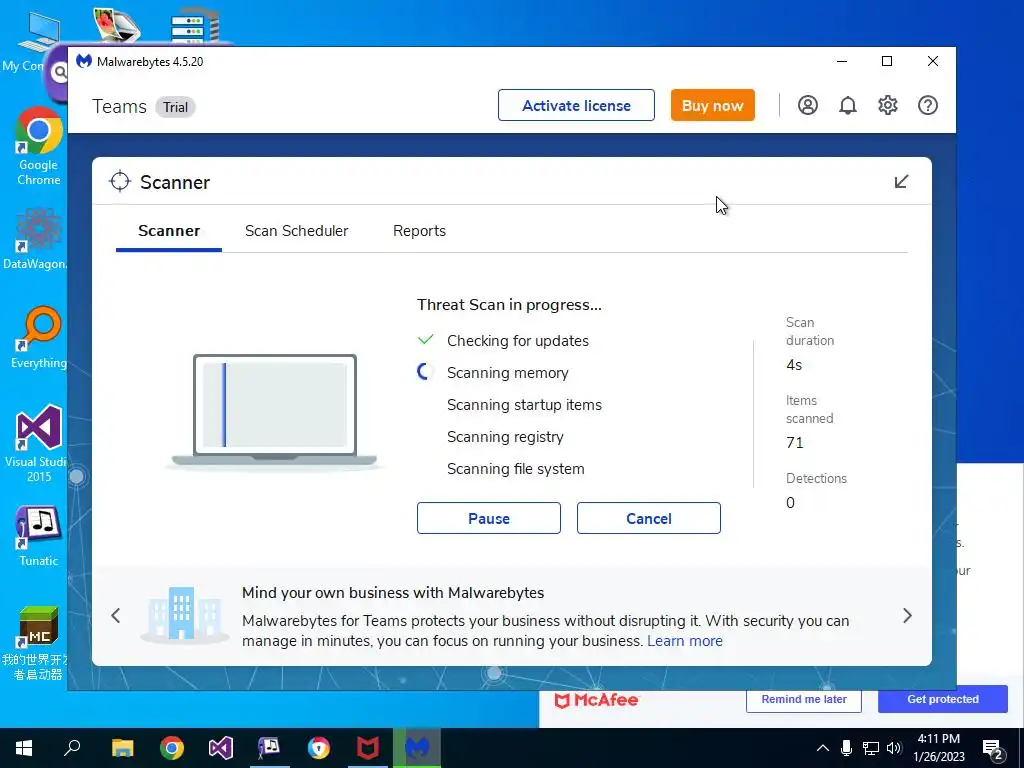Screen dimensions: 1024x768
Task: Click the McAfee logo in the popup
Action: 596,700
